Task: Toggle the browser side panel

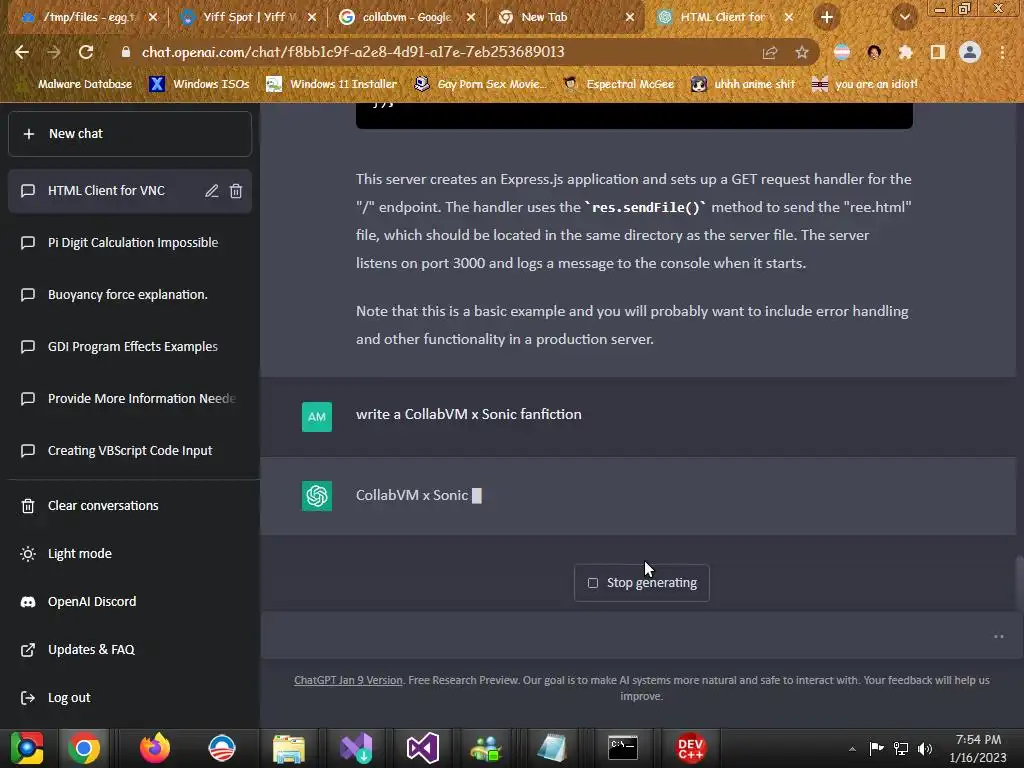Action: 937,52
